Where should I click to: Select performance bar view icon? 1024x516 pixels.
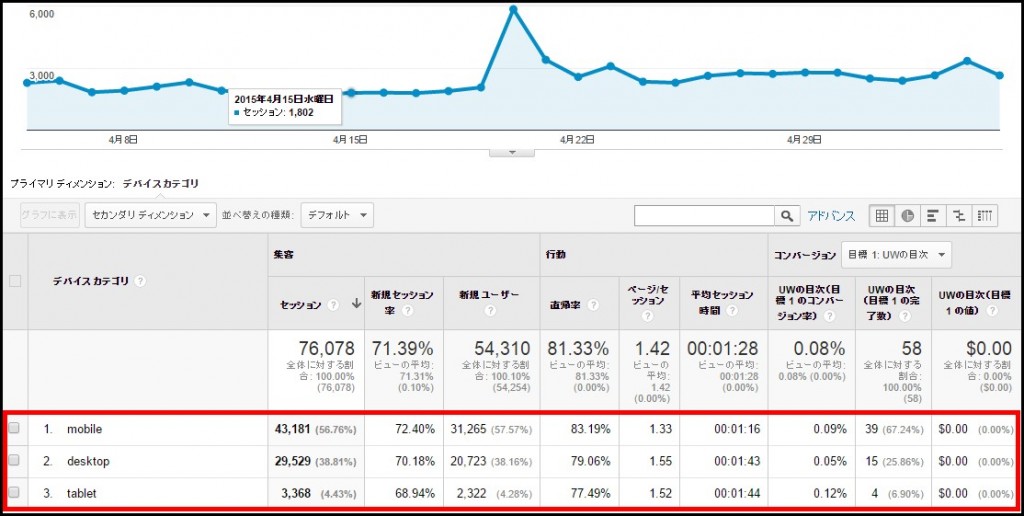933,216
